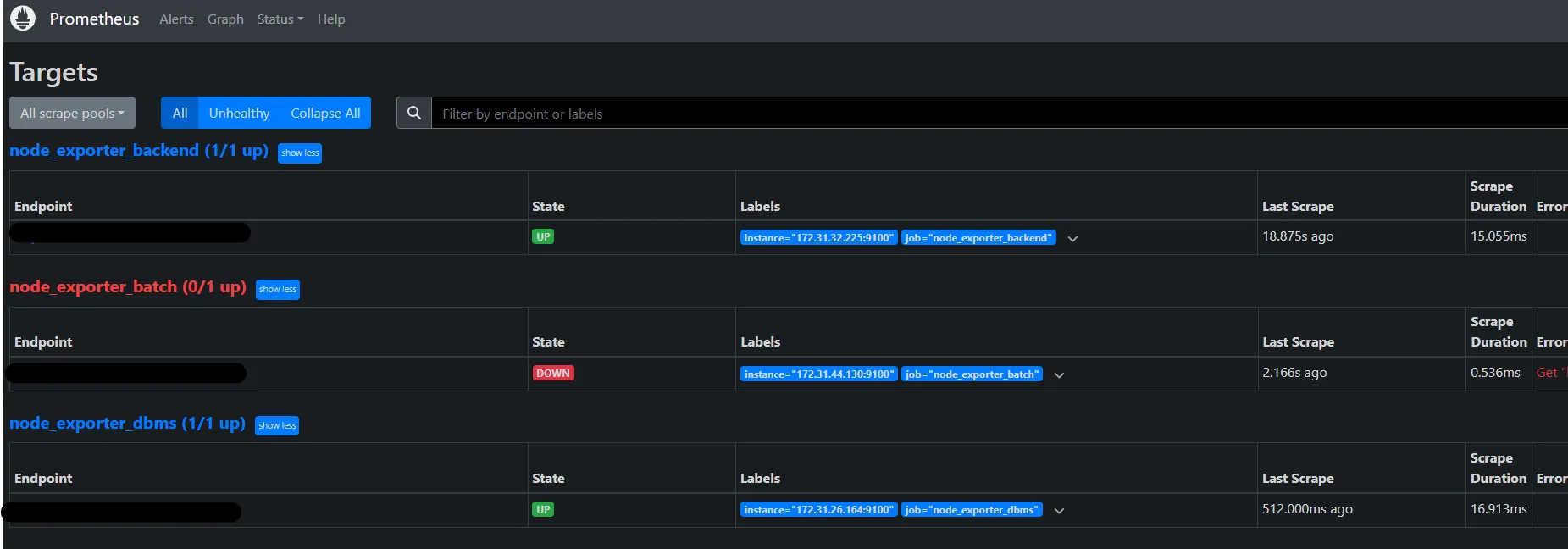Open the Help page
Screen dimensions: 1568x549
point(331,19)
